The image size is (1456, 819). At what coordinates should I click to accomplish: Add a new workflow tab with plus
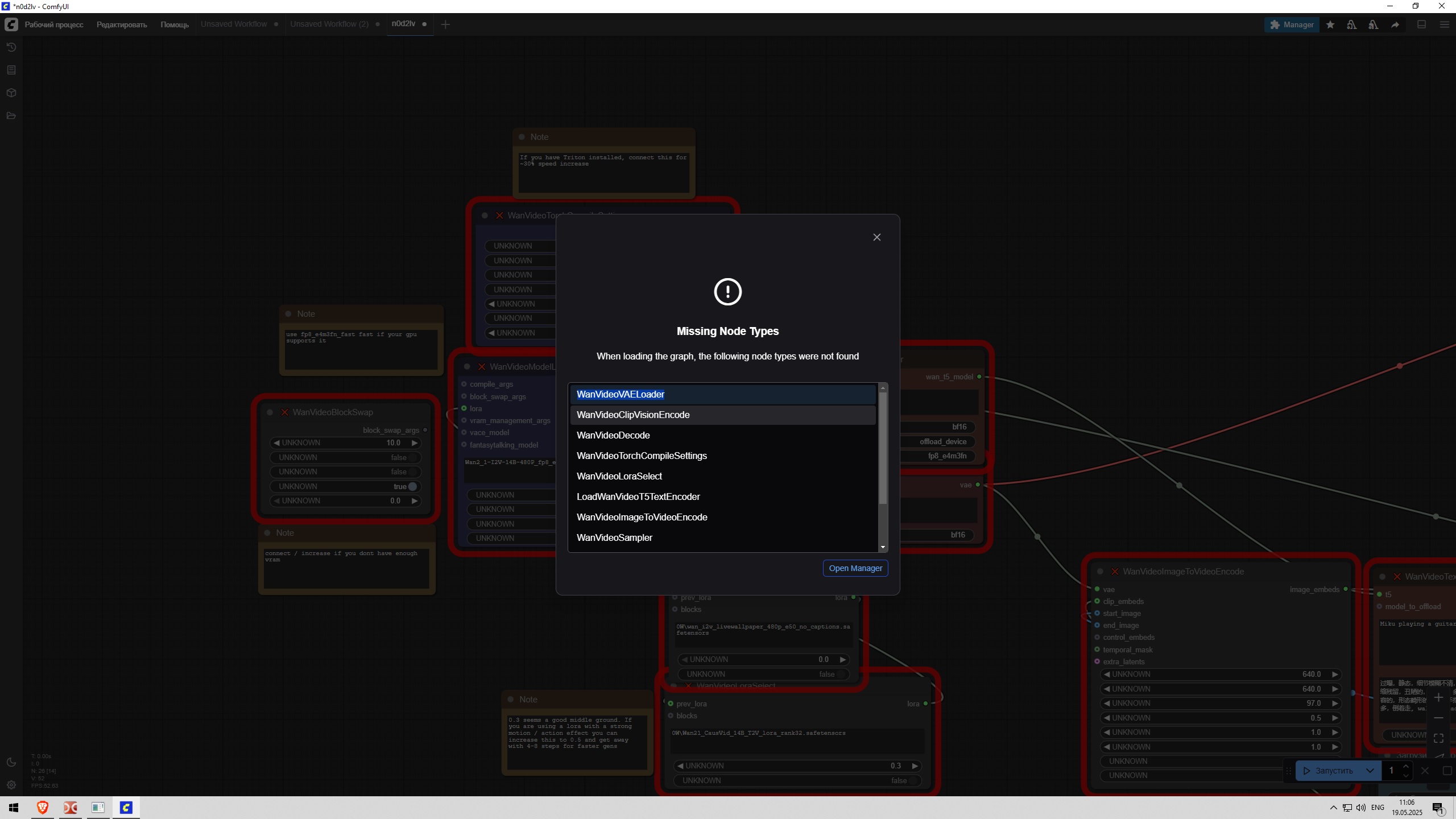click(445, 24)
